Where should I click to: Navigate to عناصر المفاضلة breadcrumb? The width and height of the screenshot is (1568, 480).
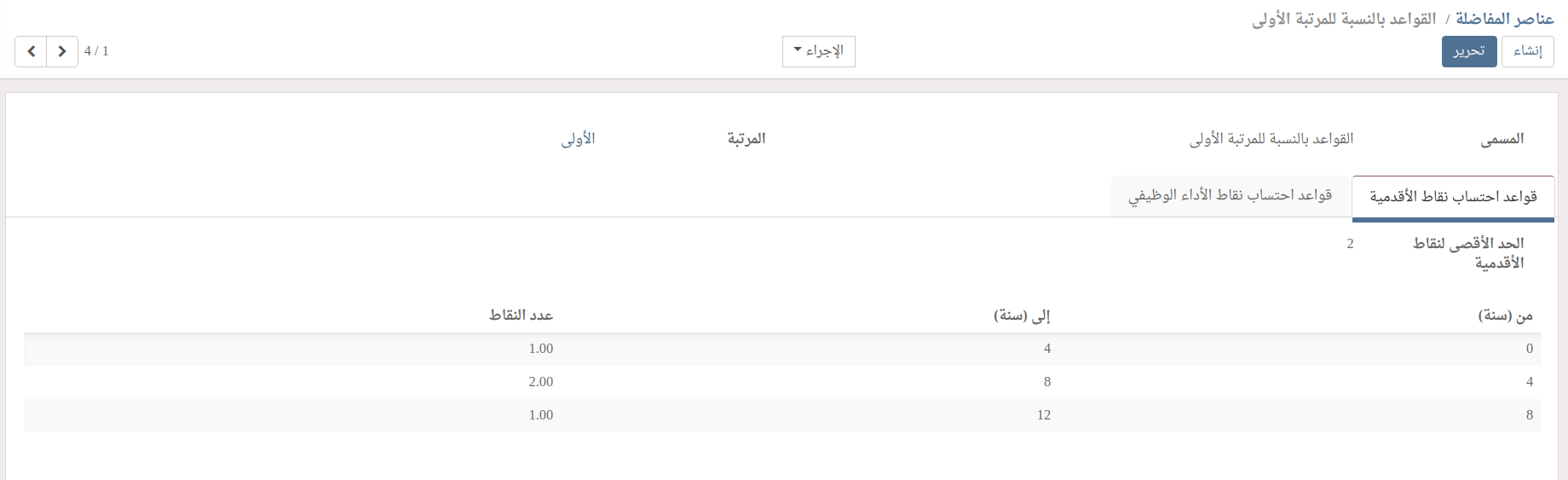click(1504, 19)
